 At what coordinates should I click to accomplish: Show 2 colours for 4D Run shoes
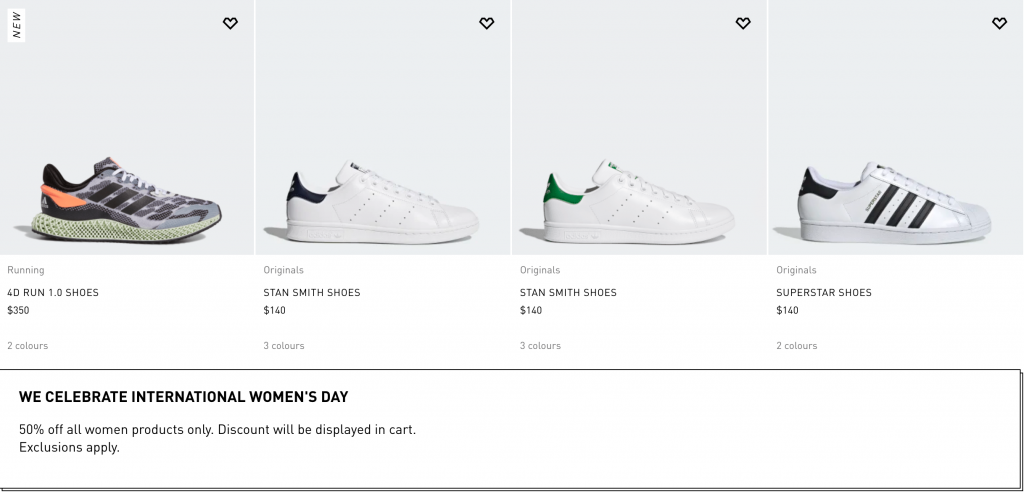(28, 346)
